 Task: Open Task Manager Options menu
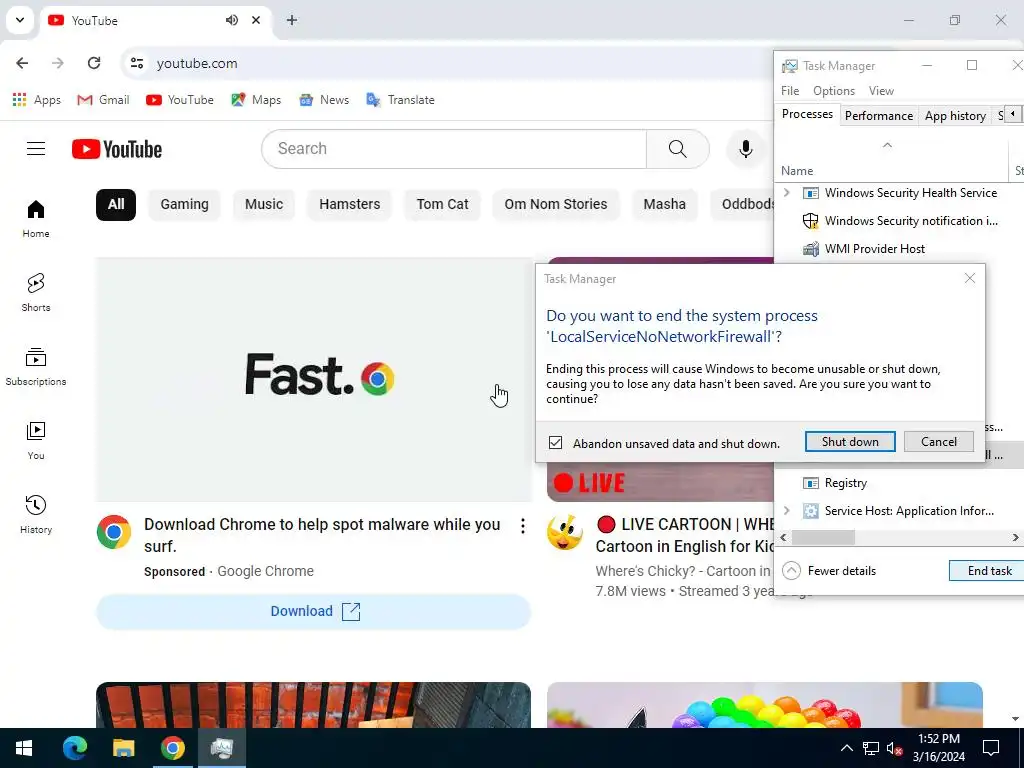coord(834,91)
